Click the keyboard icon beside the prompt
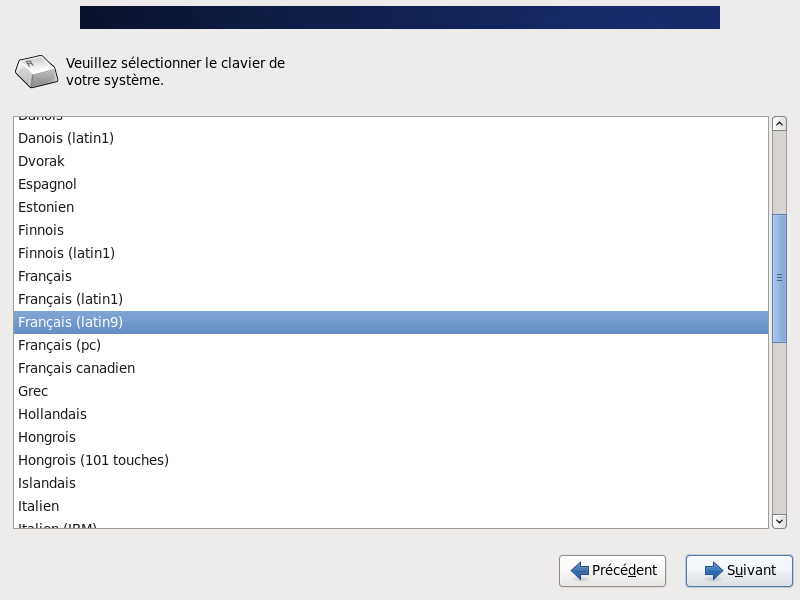 pos(35,72)
